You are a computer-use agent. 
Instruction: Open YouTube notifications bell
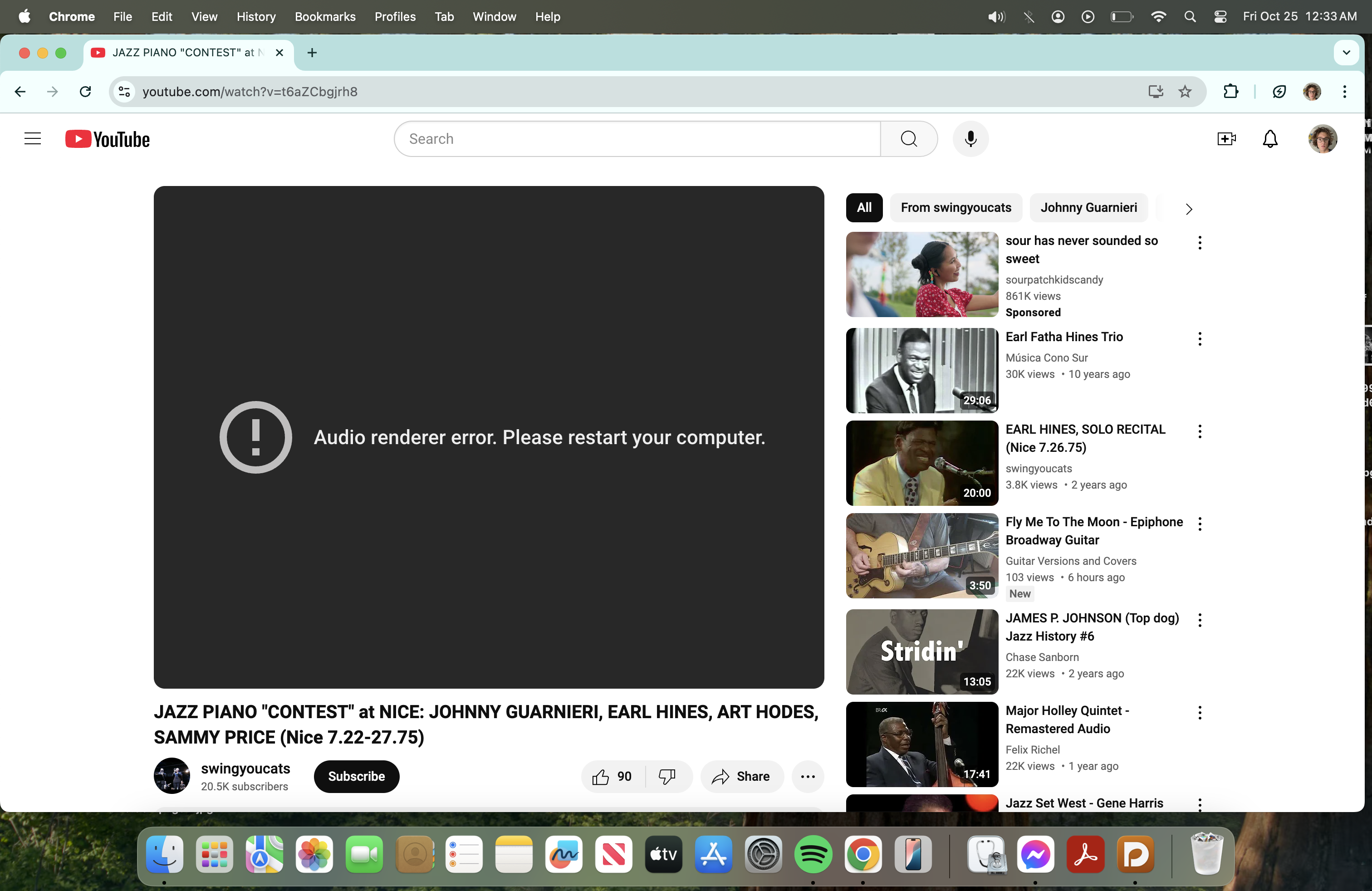[x=1270, y=138]
